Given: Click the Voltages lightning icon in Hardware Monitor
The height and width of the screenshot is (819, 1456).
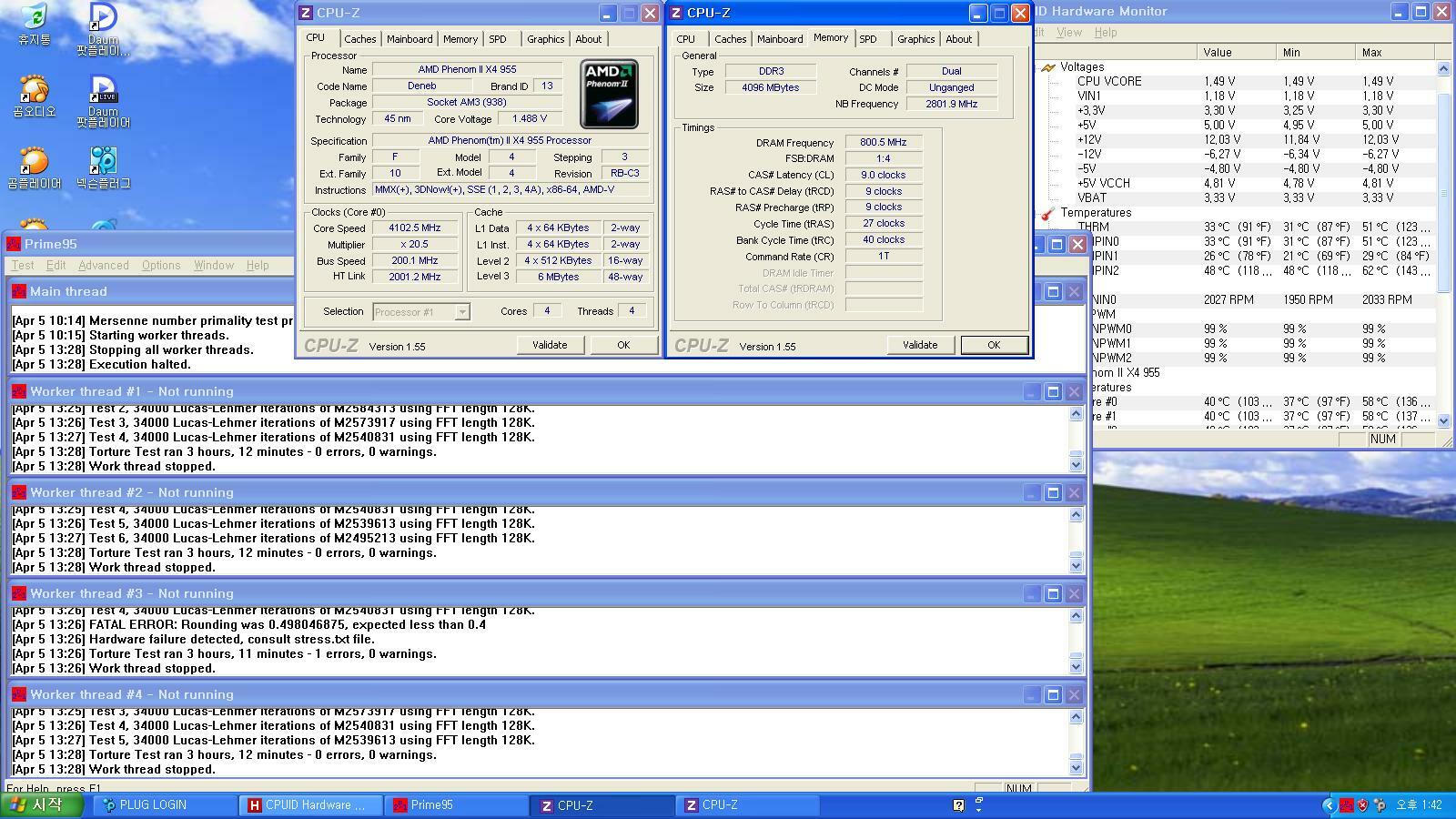Looking at the screenshot, I should point(1048,67).
